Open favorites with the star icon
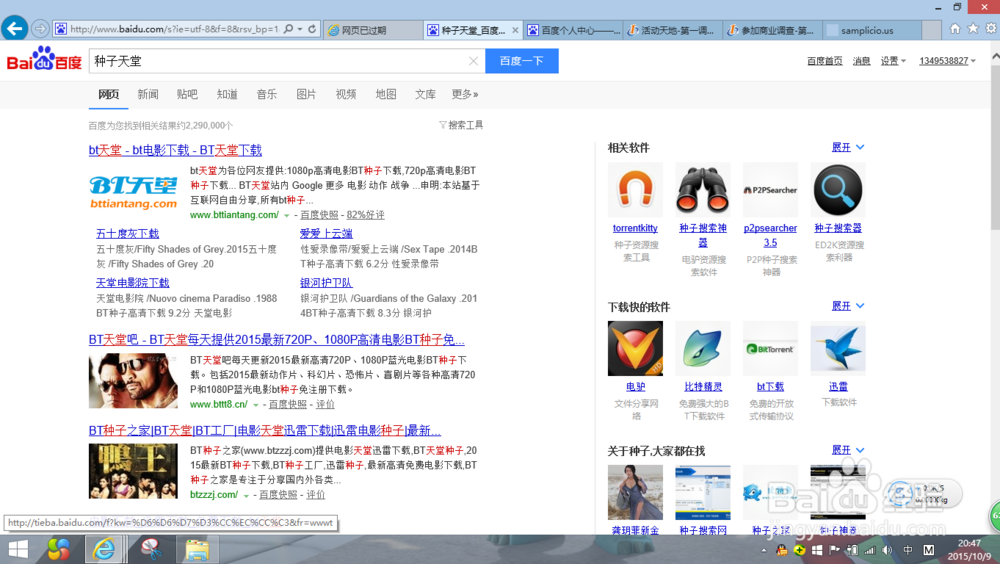This screenshot has height=564, width=1000. tap(973, 28)
